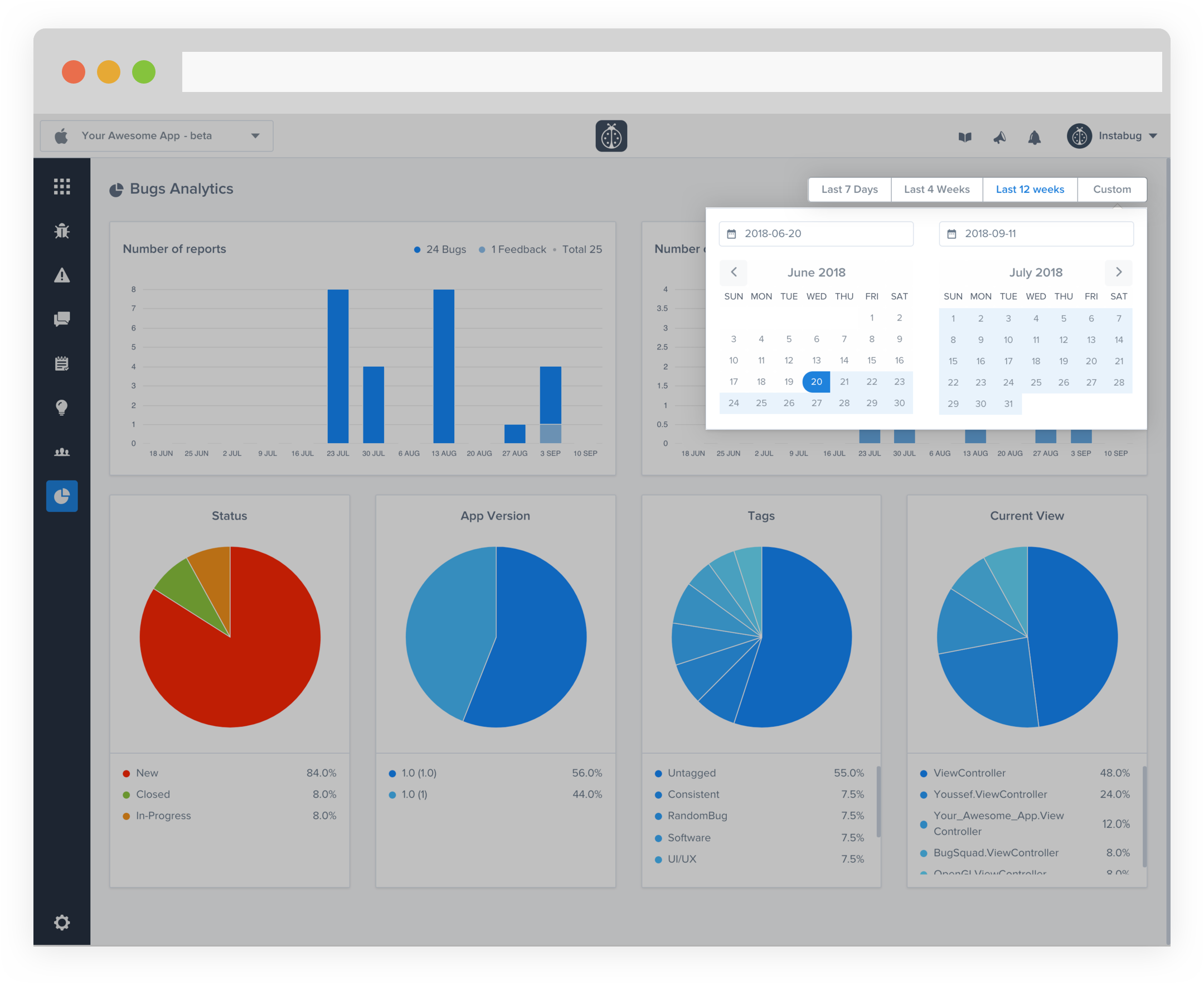1204x985 pixels.
Task: Toggle the In-Progress status legend entry
Action: point(229,816)
